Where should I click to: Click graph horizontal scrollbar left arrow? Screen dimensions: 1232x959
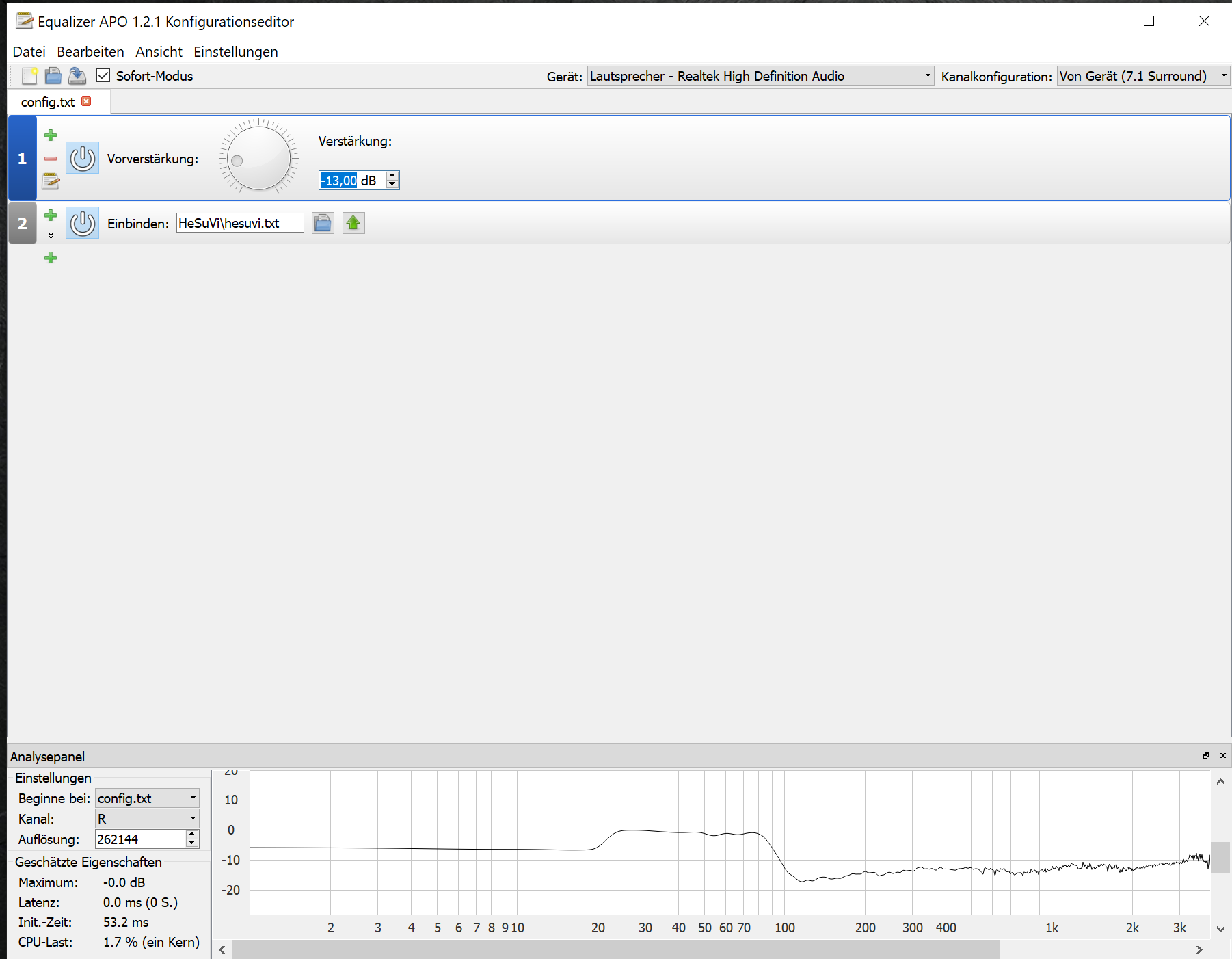tap(222, 950)
